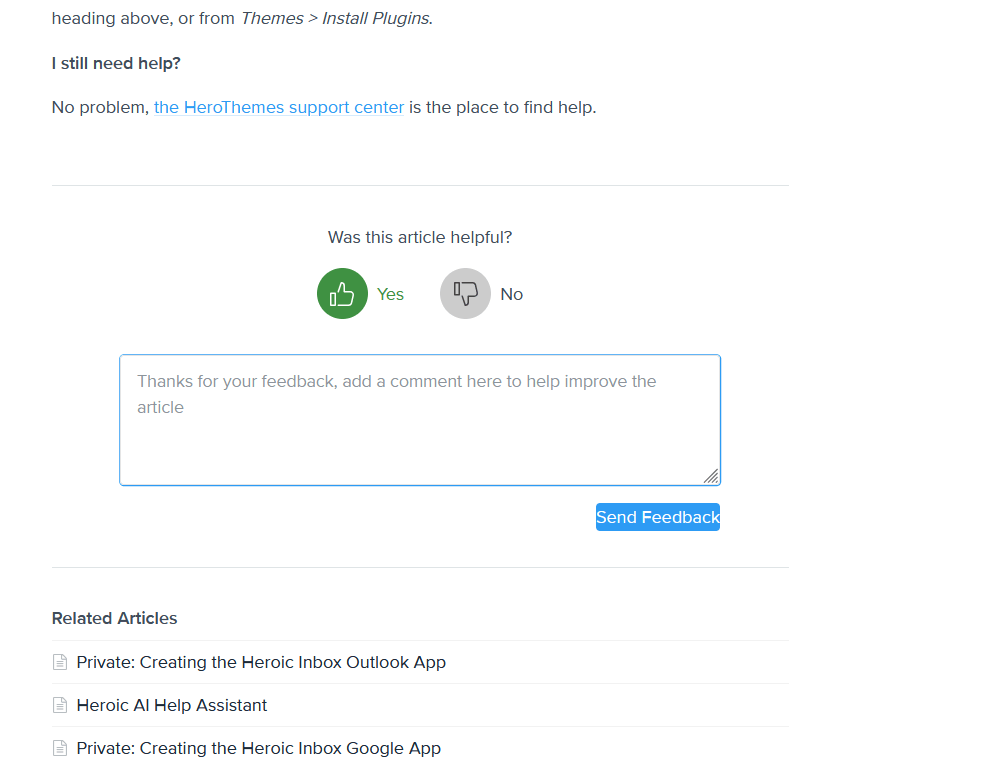Click the comment box resize handle

[711, 476]
